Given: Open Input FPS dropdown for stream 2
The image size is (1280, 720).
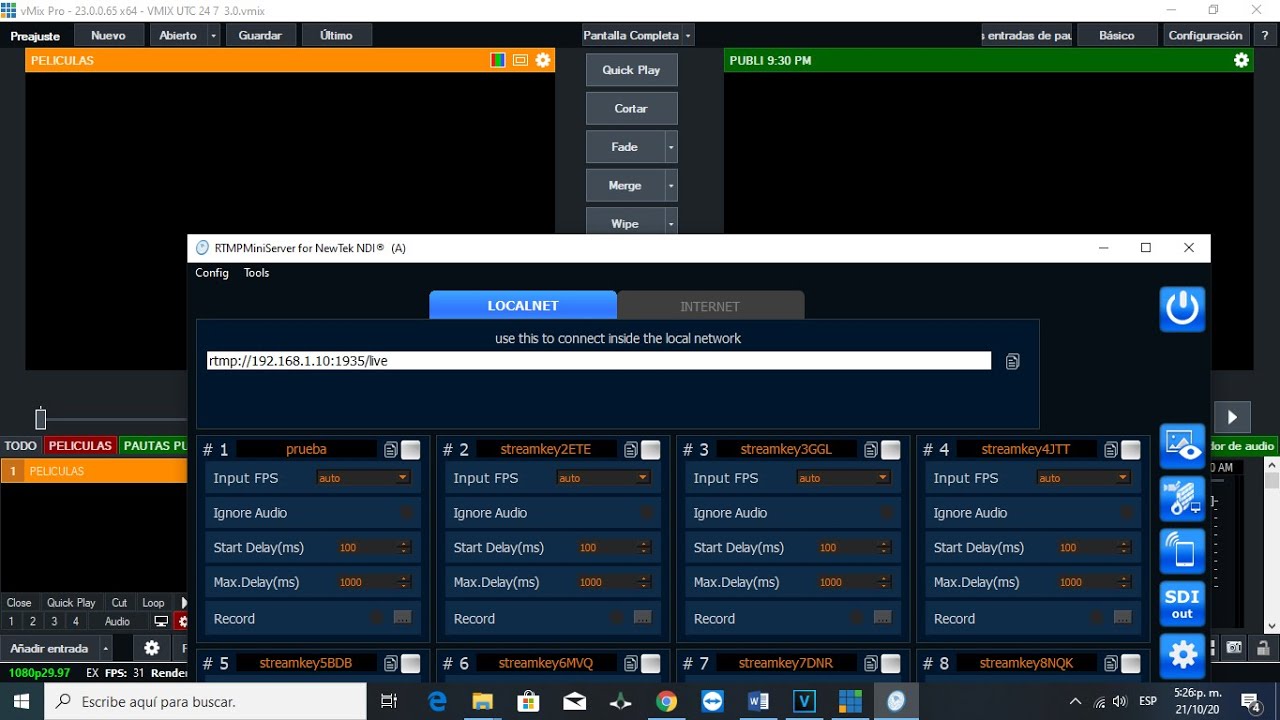Looking at the screenshot, I should pyautogui.click(x=604, y=478).
